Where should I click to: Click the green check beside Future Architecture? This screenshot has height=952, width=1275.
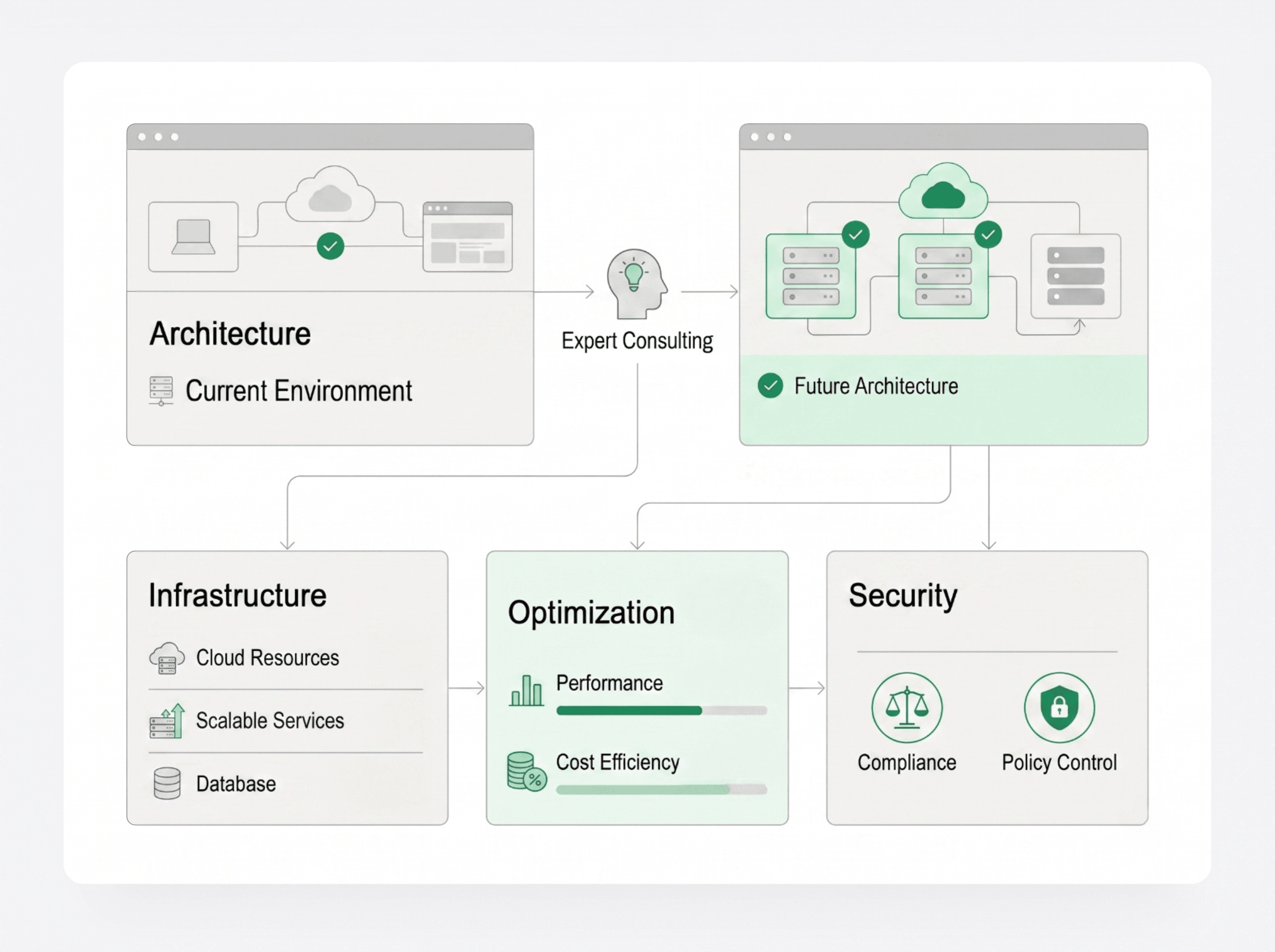coord(770,386)
